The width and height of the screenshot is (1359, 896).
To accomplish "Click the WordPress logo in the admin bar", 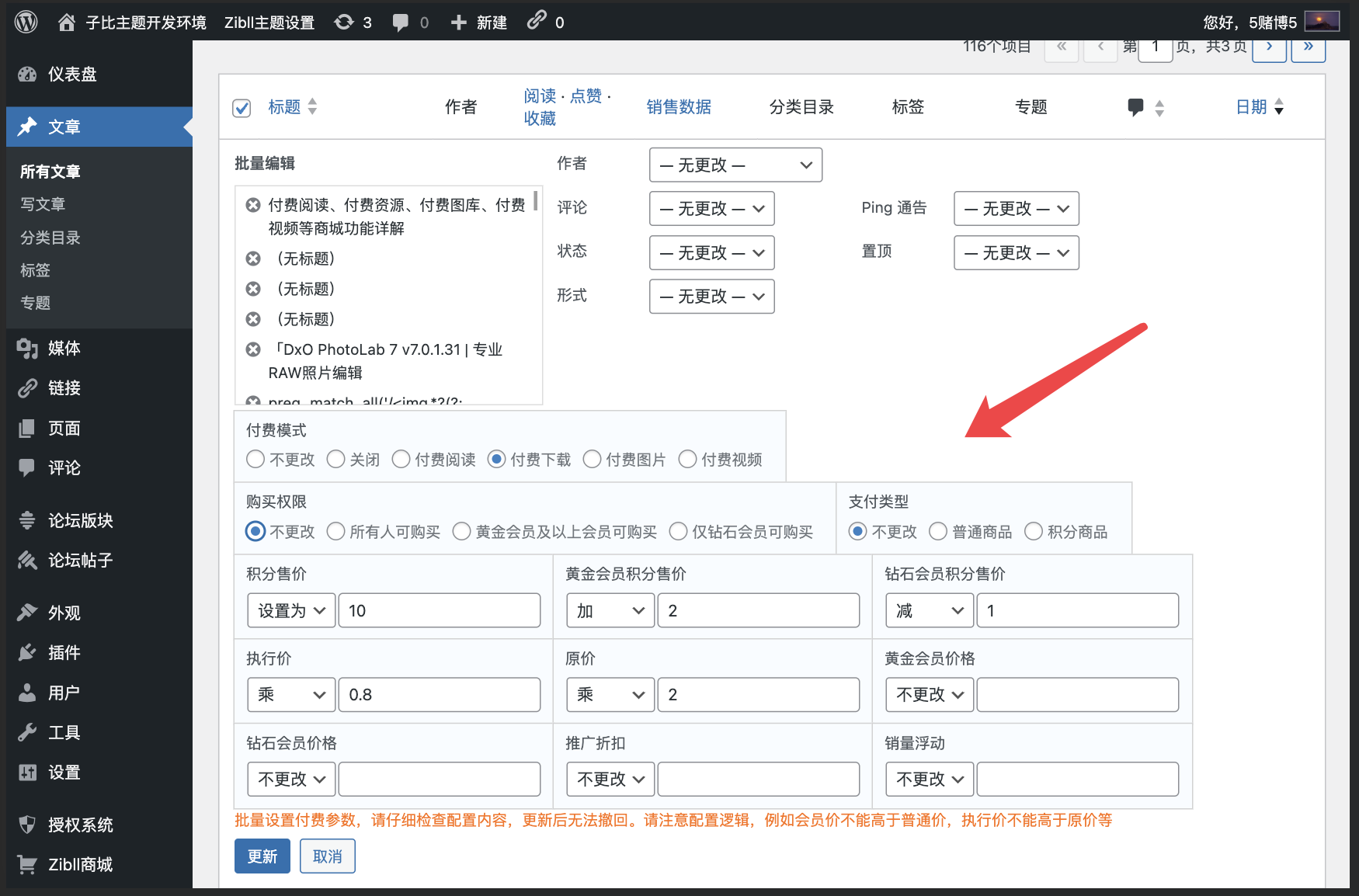I will pyautogui.click(x=26, y=21).
